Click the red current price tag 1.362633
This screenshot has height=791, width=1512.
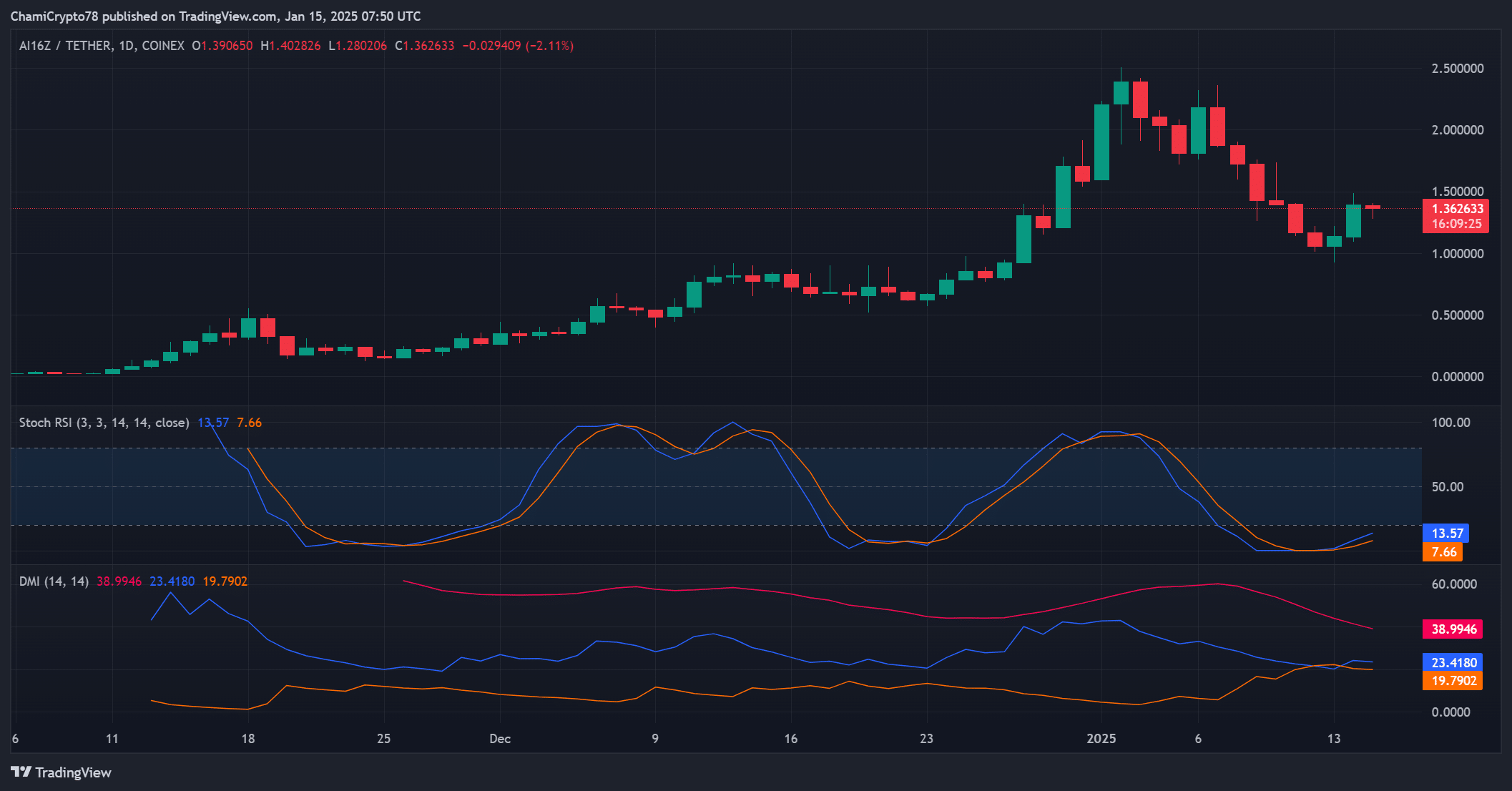[x=1456, y=208]
